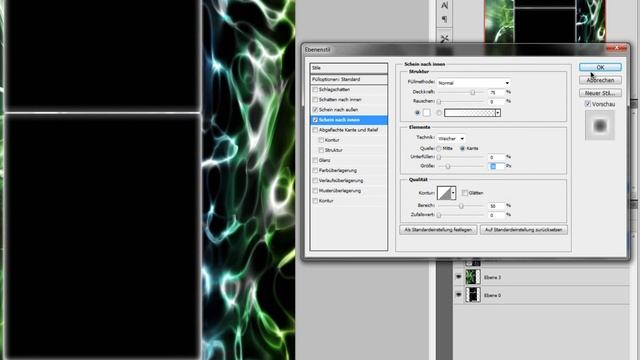Hide layer Ebene 3 with eye icon
Viewport: 640px width, 360px height.
(458, 277)
